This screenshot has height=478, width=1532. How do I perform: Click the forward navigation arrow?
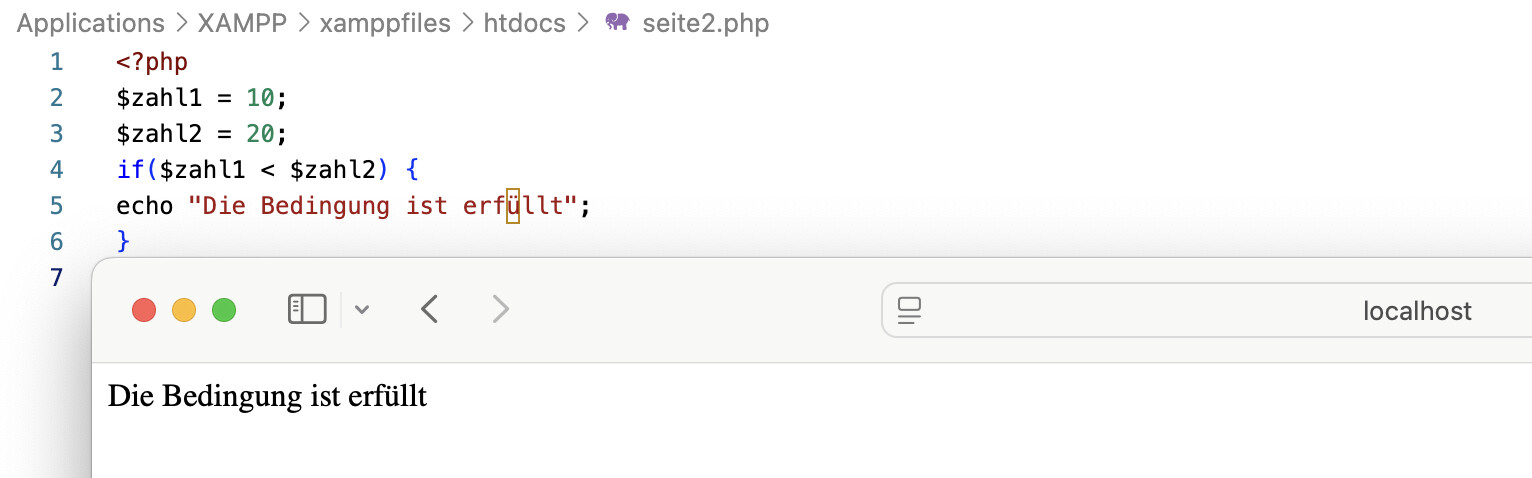501,310
